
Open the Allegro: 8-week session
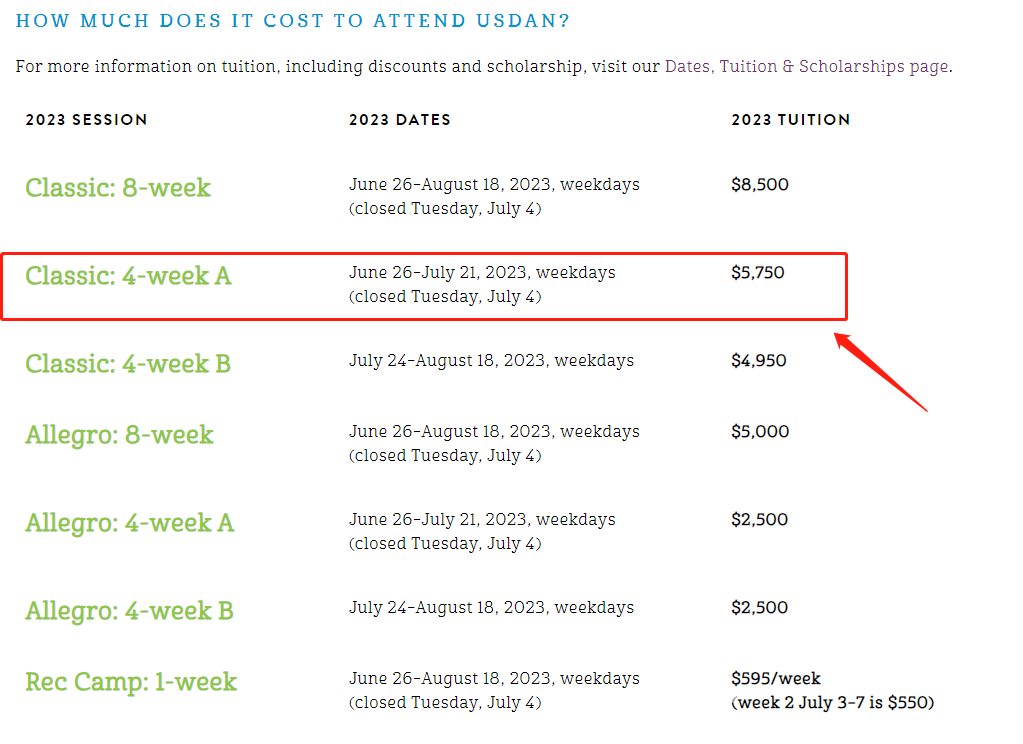click(119, 435)
